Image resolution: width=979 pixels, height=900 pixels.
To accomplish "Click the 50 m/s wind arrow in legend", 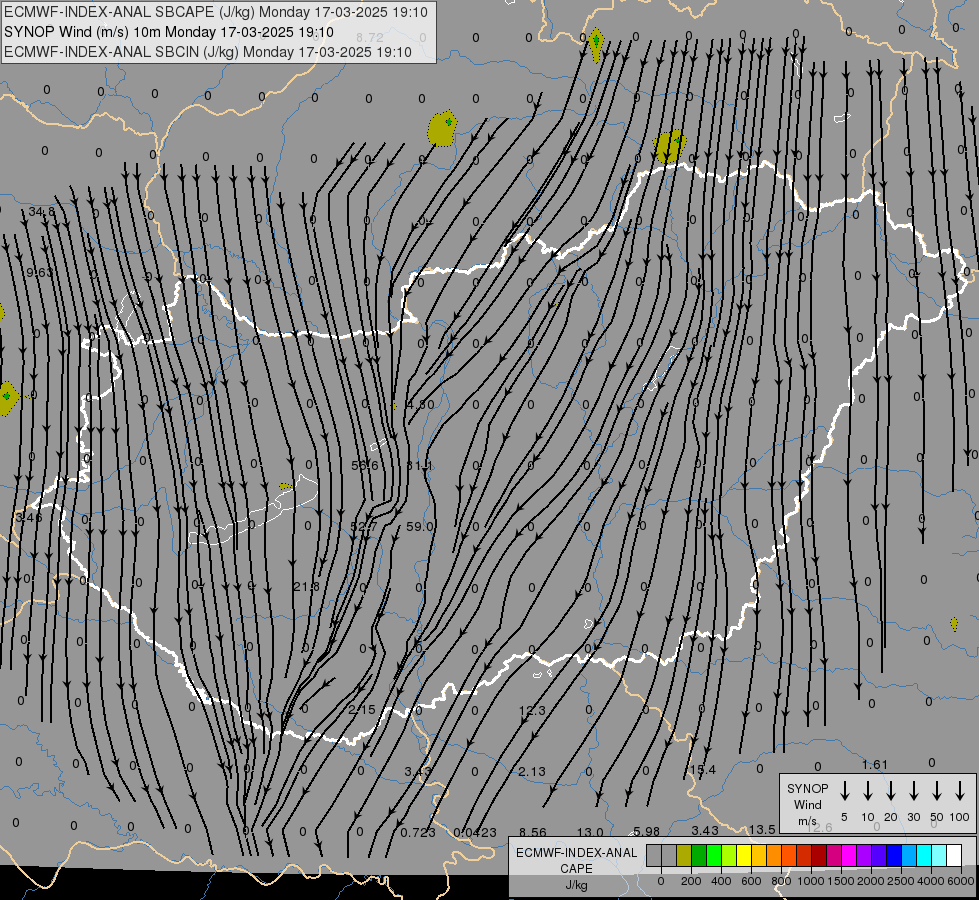I will point(937,791).
